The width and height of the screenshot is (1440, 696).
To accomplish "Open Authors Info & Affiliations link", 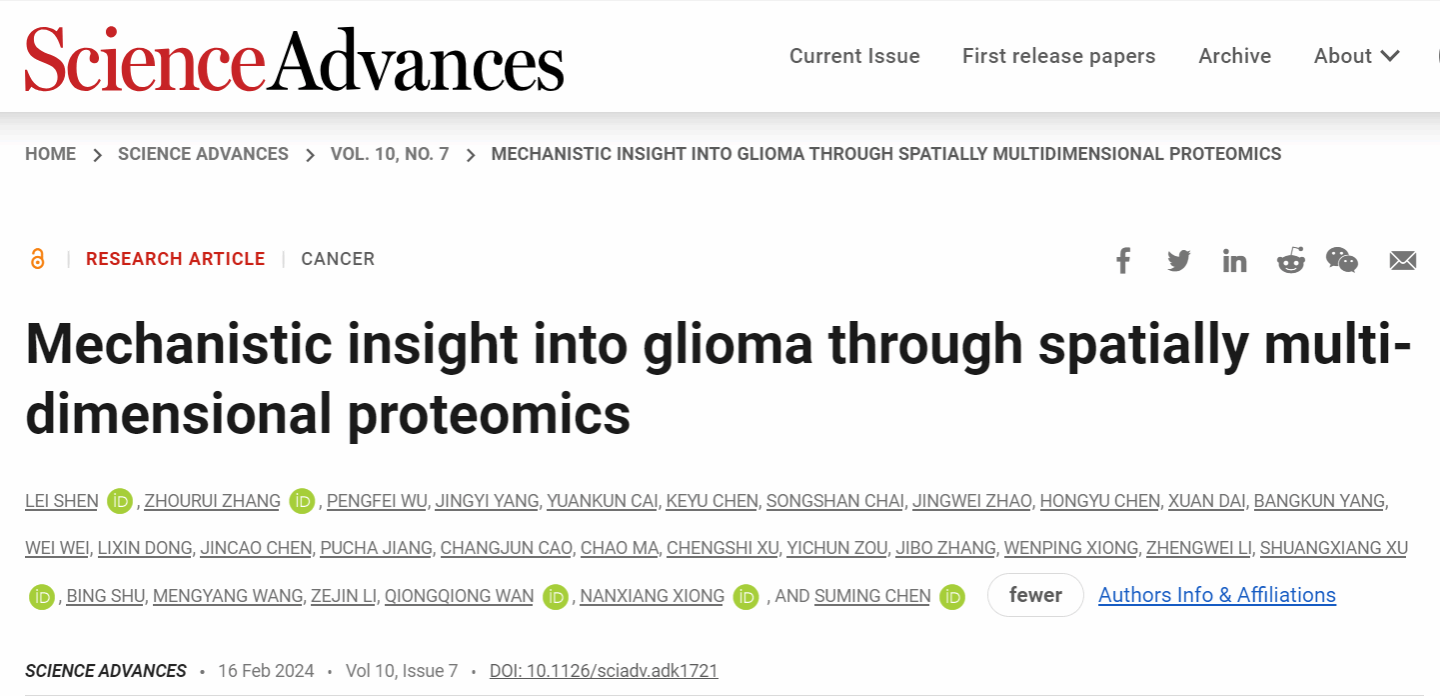I will 1216,595.
